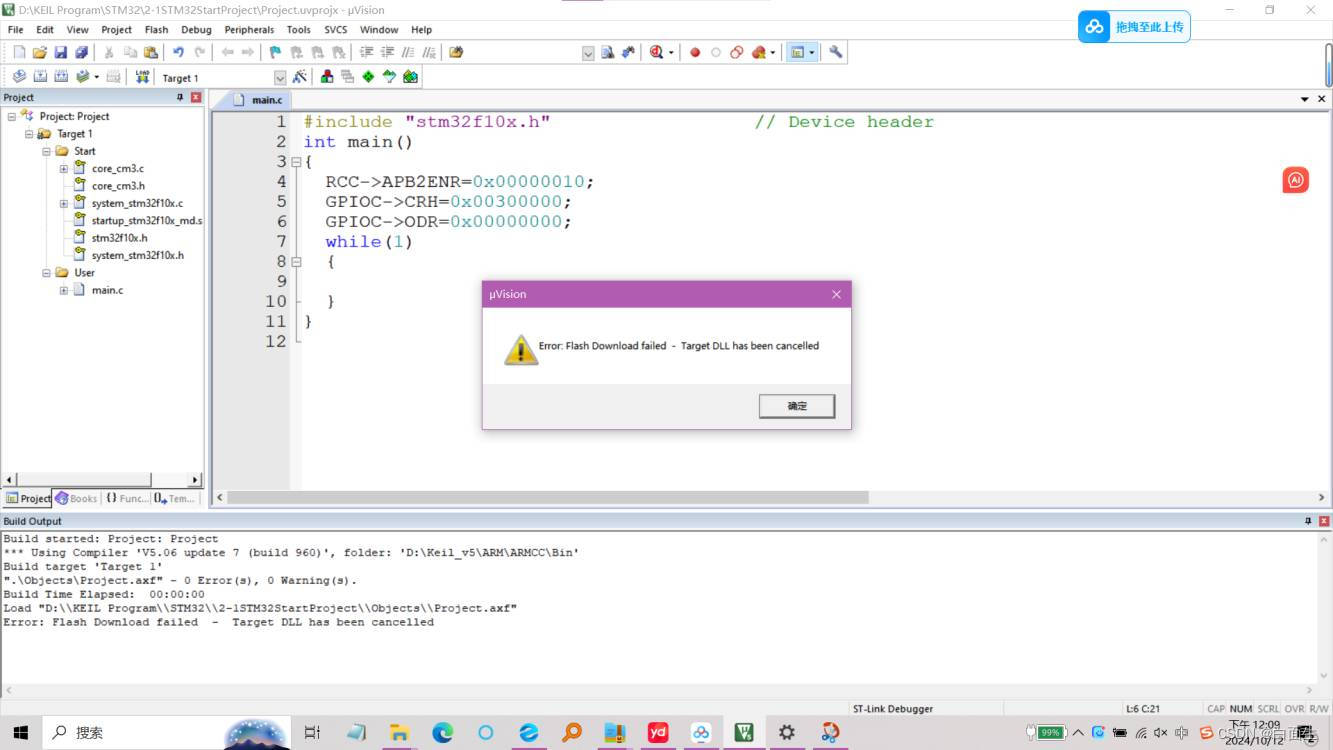Open the Debug menu
Viewport: 1333px width, 750px height.
[x=196, y=30]
